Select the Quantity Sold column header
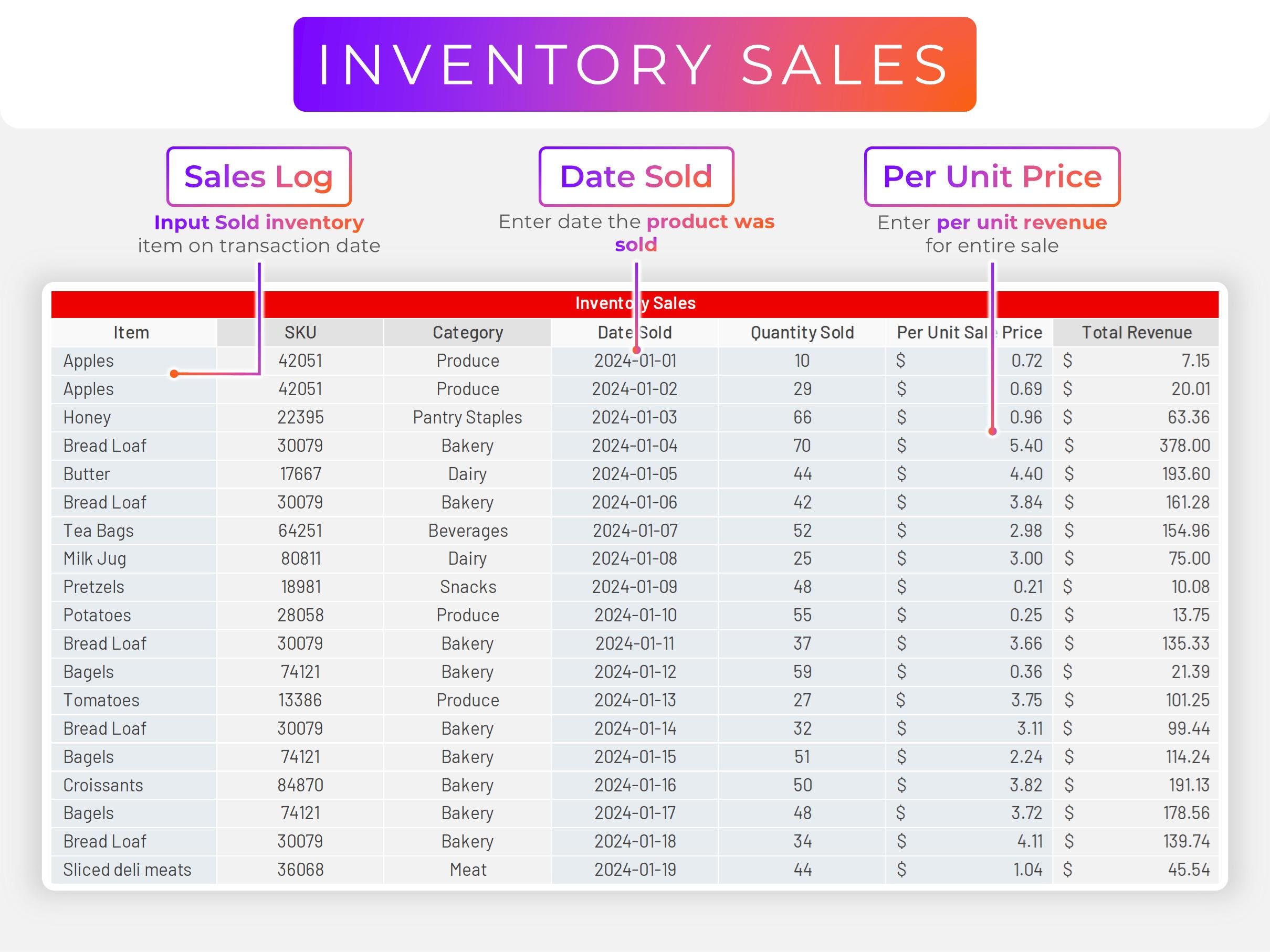Viewport: 1270px width, 952px height. coord(802,332)
